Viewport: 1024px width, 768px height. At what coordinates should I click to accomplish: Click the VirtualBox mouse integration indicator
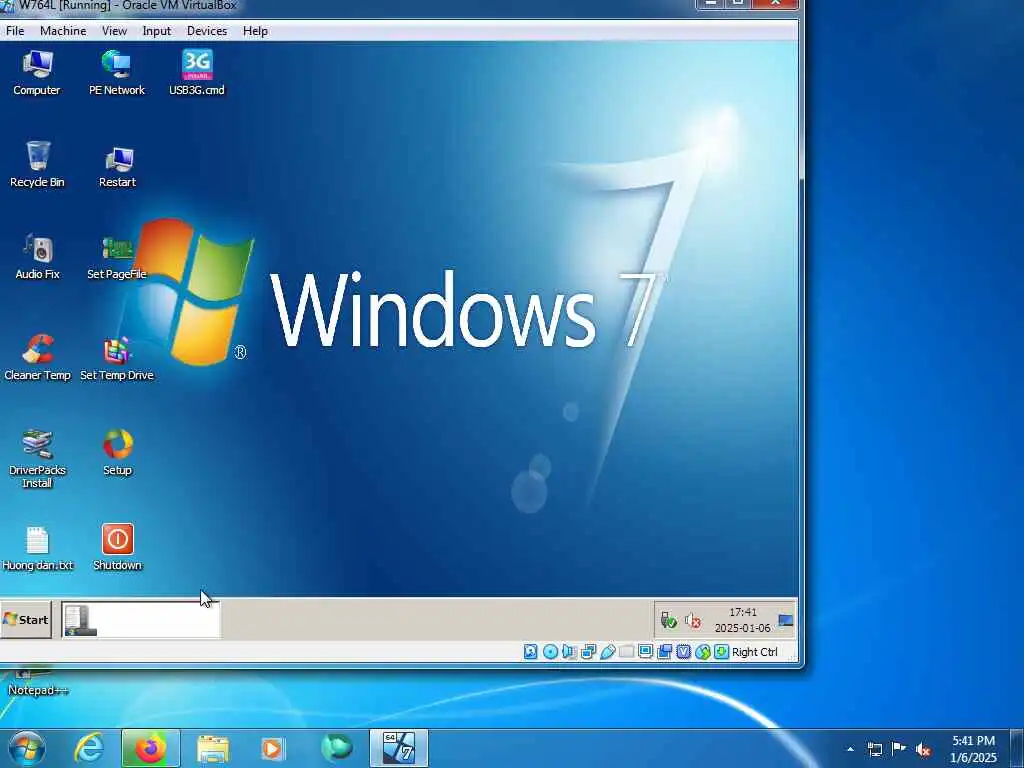coord(702,652)
